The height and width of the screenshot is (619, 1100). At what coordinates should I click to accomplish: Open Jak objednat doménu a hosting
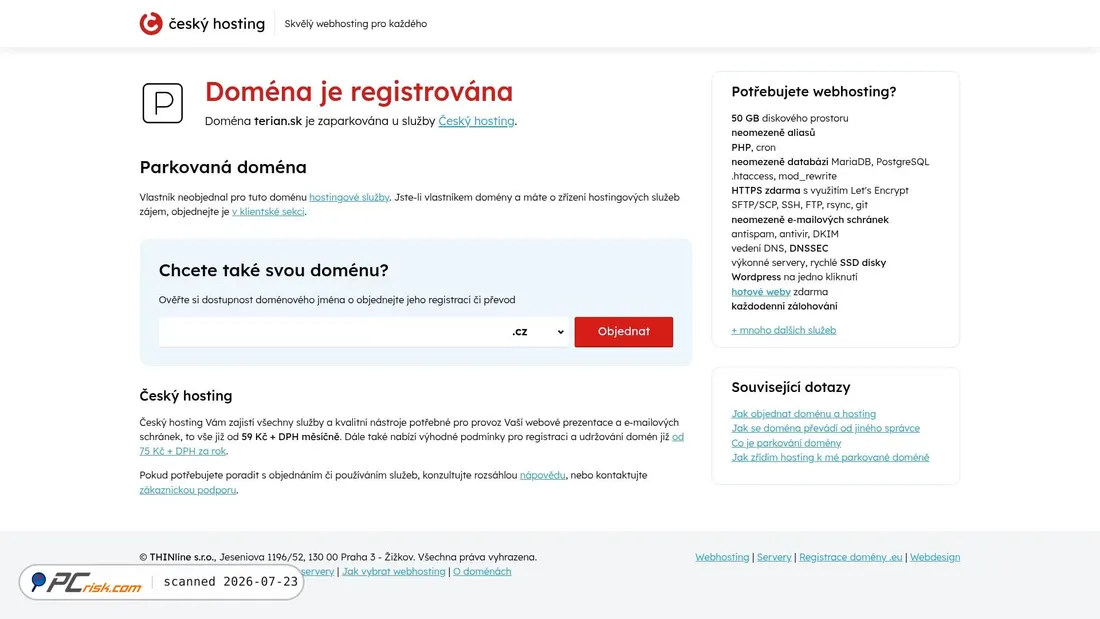(803, 413)
